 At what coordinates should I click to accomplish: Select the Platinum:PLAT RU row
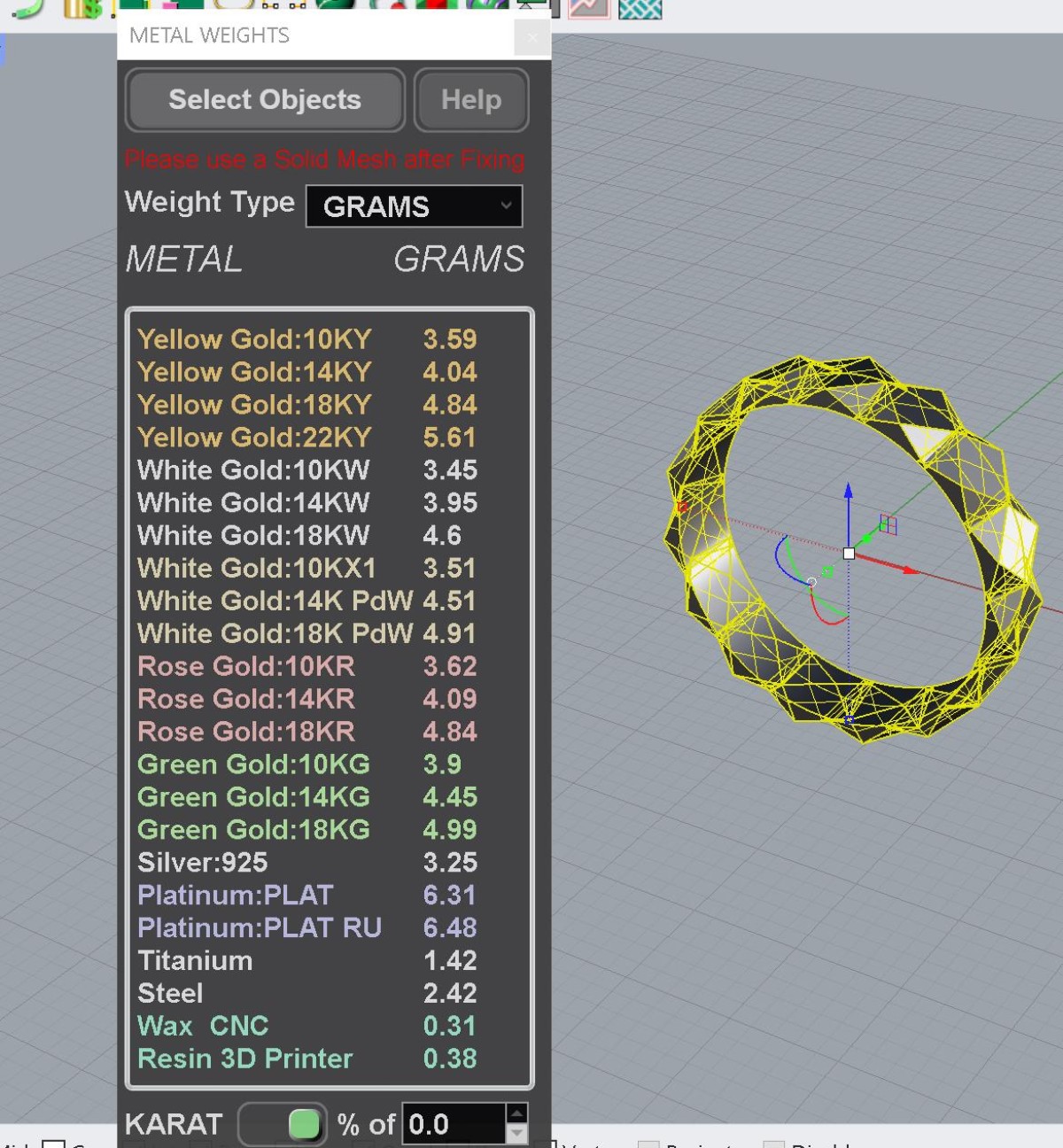pyautogui.click(x=307, y=928)
